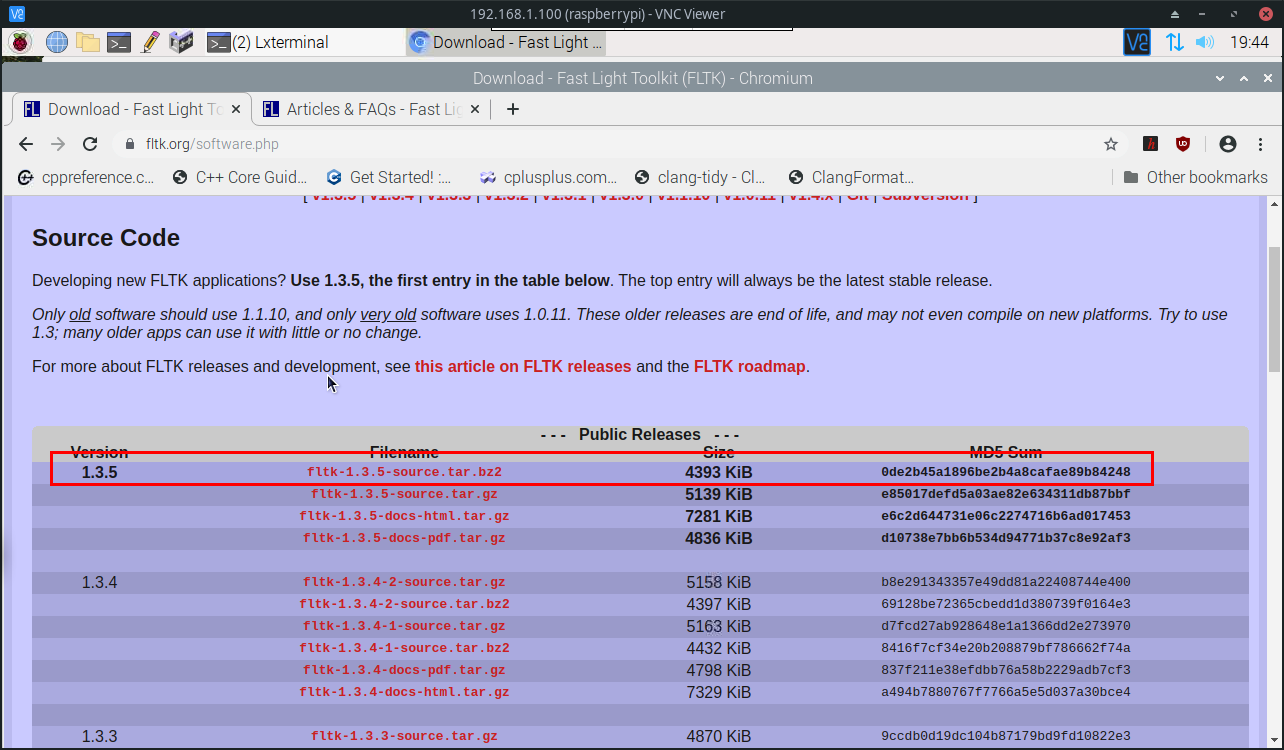The height and width of the screenshot is (750, 1284).
Task: Open the Raspberry Pi main menu
Action: 20,42
